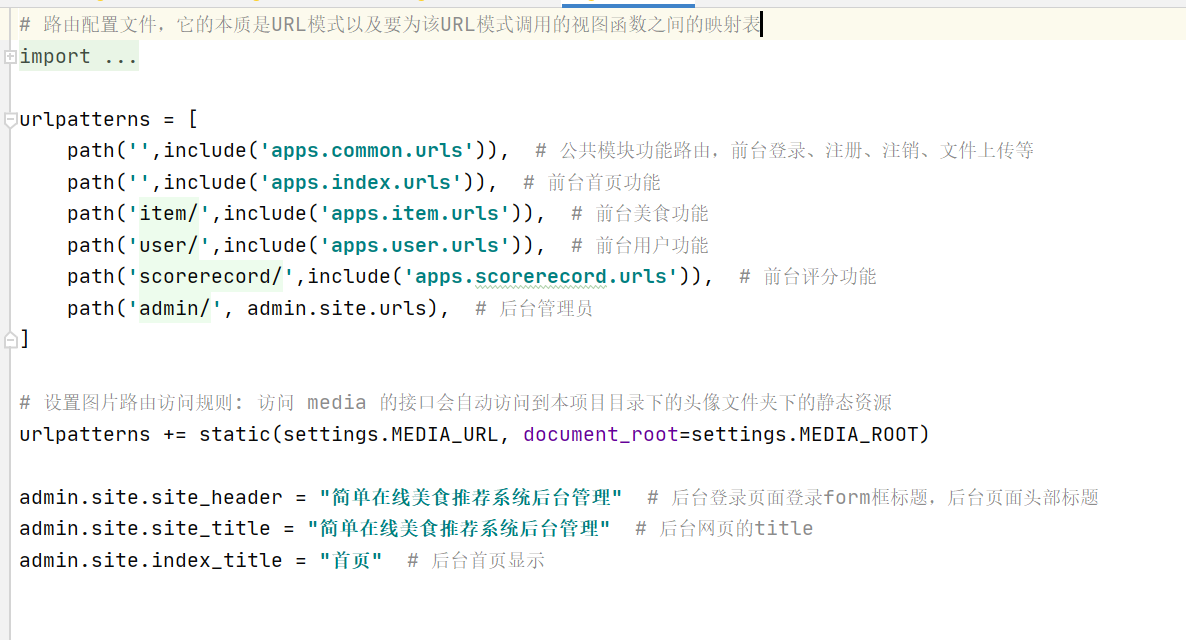This screenshot has width=1186, height=640.
Task: Click the "首页" string value
Action: [350, 561]
